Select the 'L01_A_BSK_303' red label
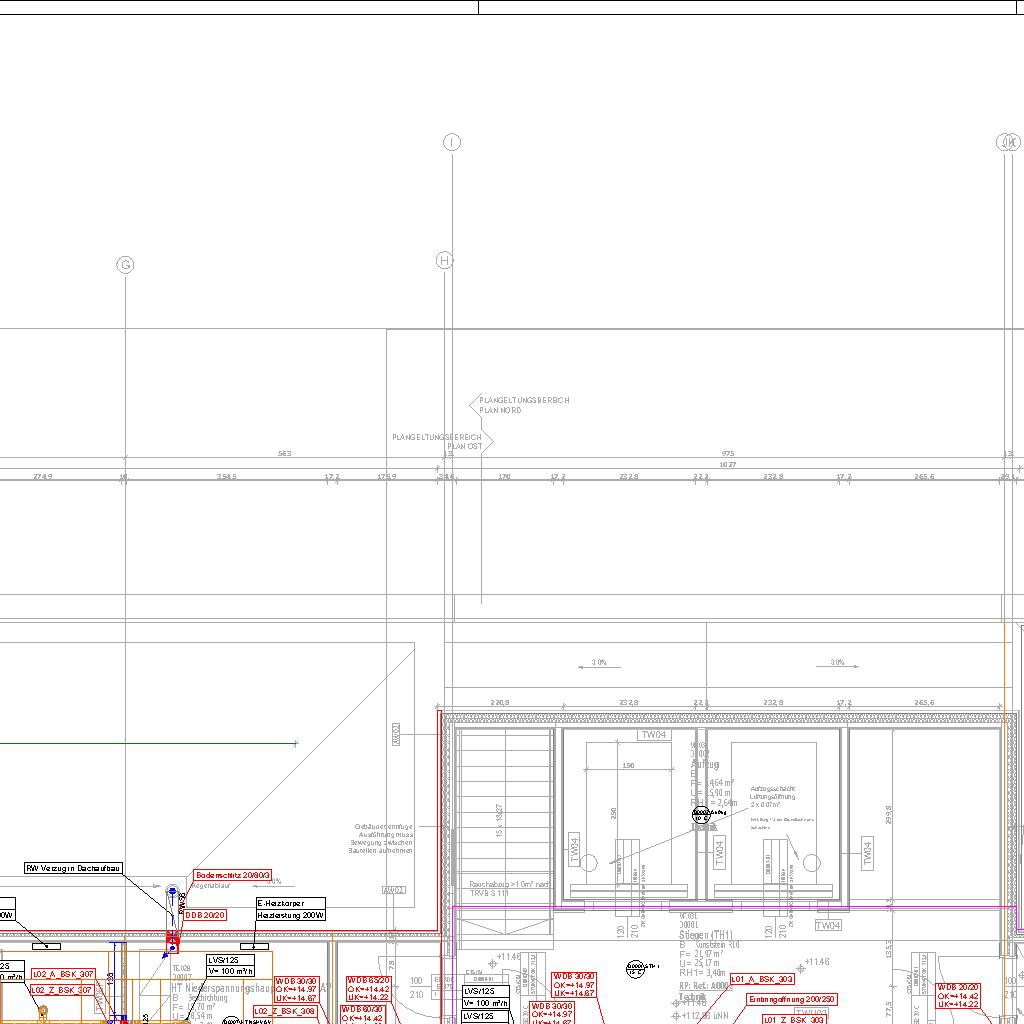The width and height of the screenshot is (1024, 1024). [762, 980]
